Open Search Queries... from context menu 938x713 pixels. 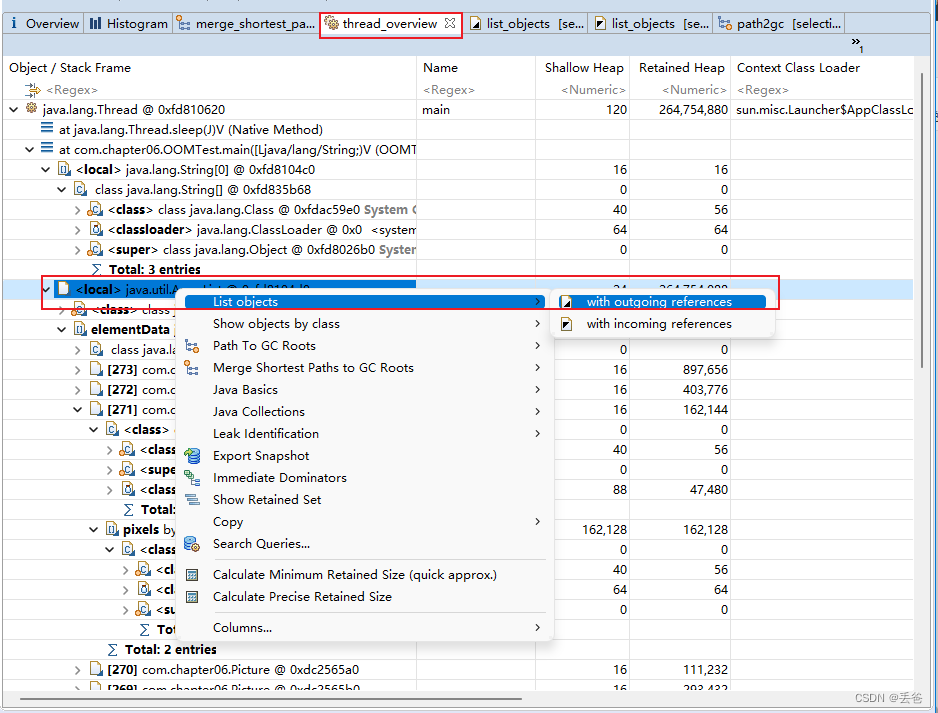[x=365, y=544]
